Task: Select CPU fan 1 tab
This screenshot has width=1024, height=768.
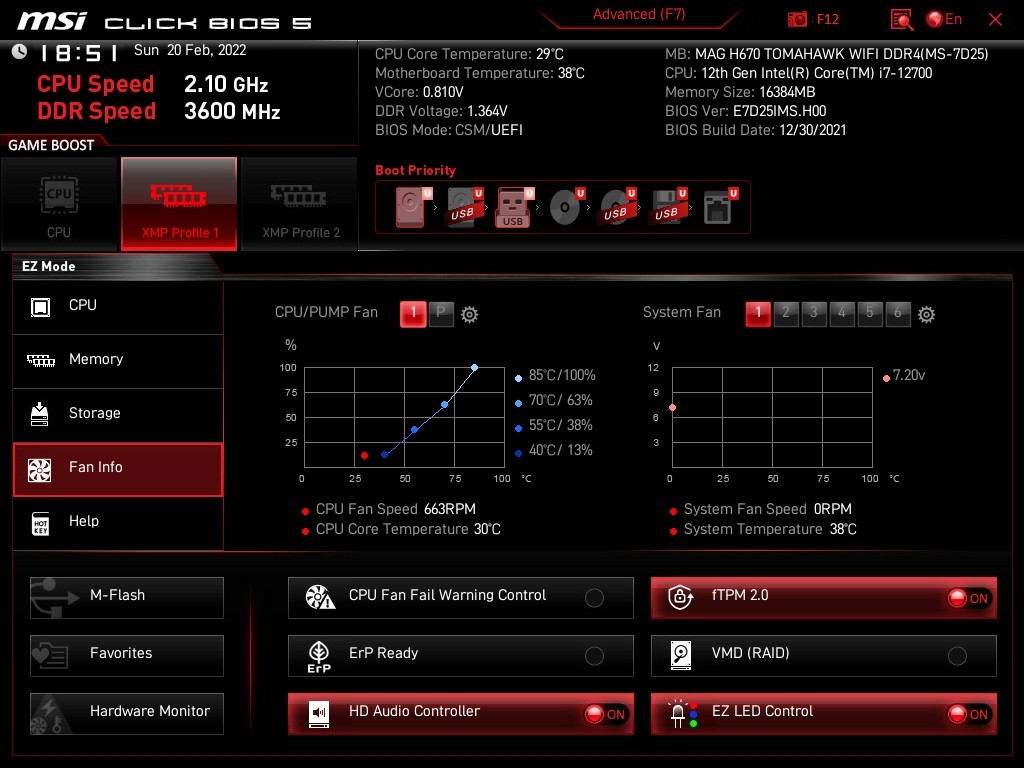Action: click(x=413, y=314)
